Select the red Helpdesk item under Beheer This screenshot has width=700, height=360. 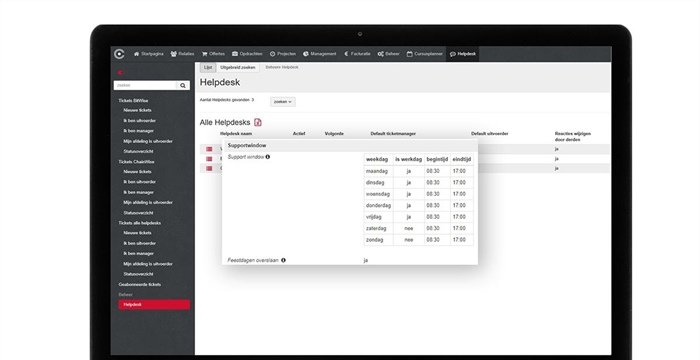point(154,305)
